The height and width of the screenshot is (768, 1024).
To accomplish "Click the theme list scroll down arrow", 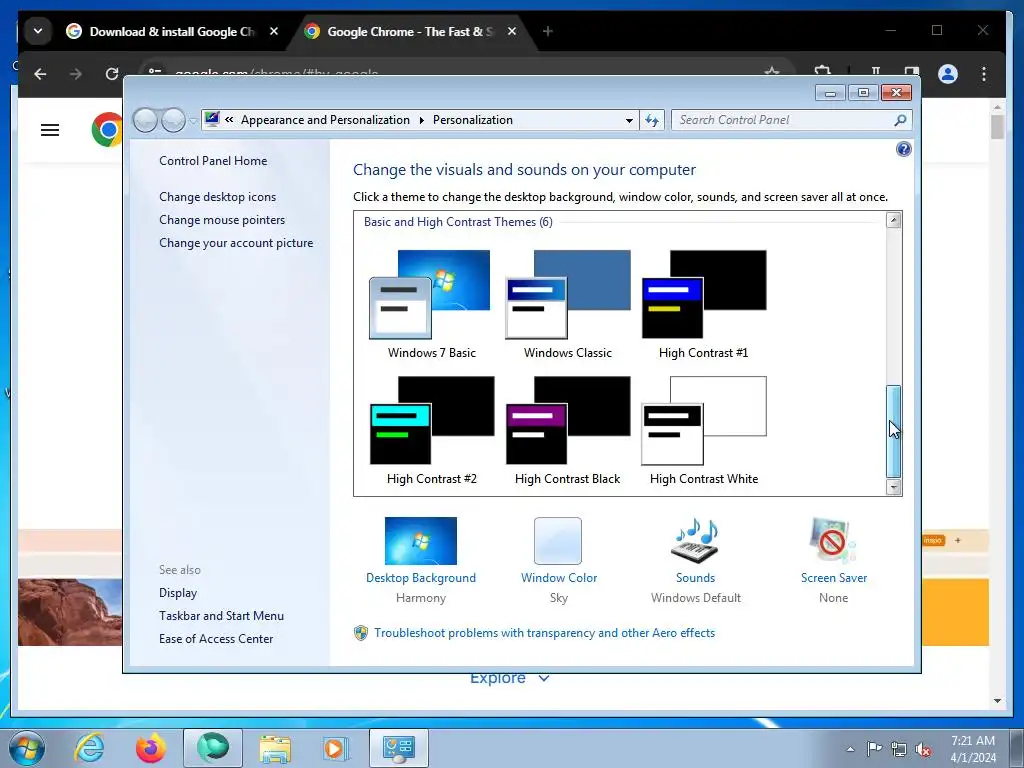I will click(893, 487).
